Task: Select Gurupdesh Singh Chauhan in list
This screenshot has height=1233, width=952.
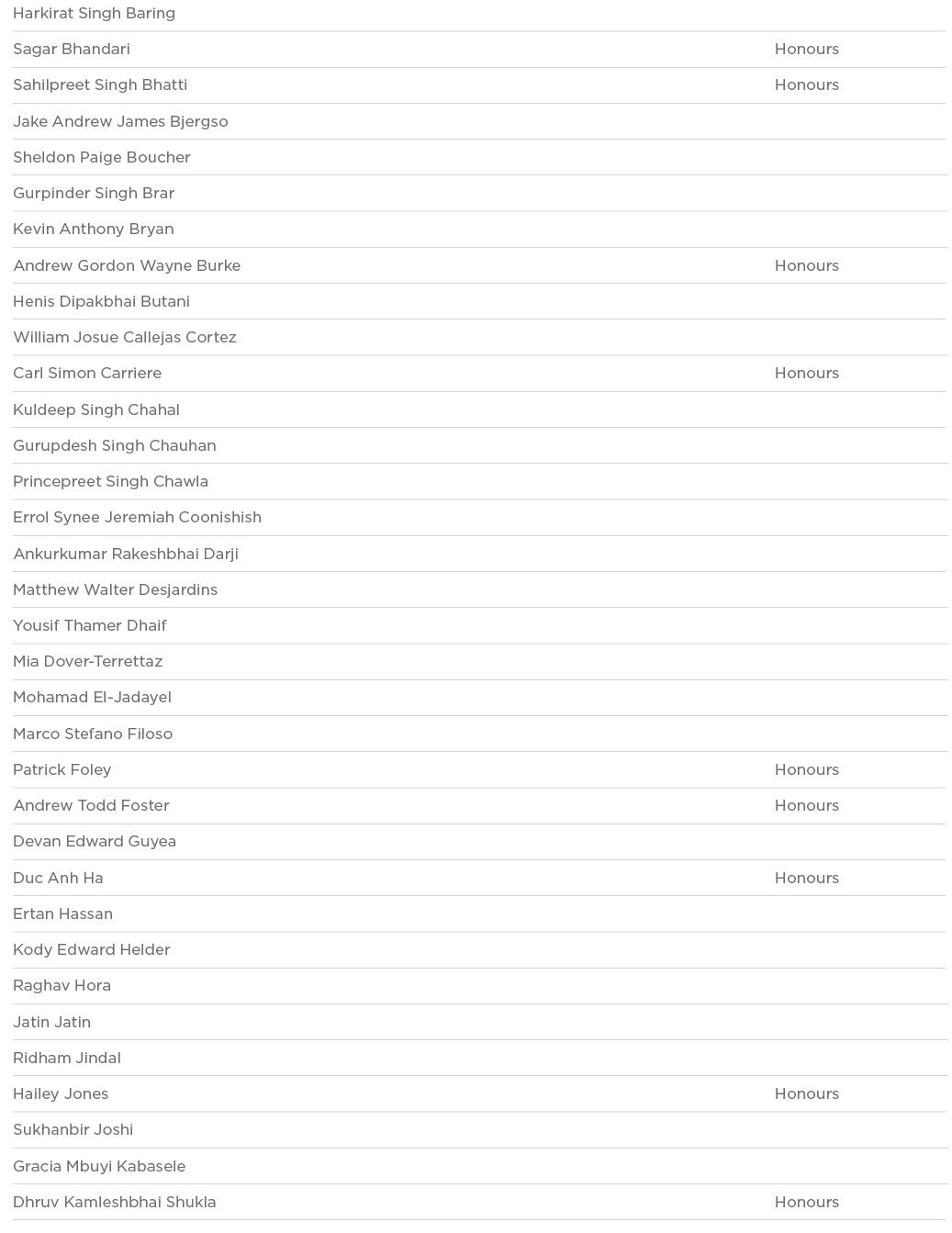Action: [x=115, y=445]
